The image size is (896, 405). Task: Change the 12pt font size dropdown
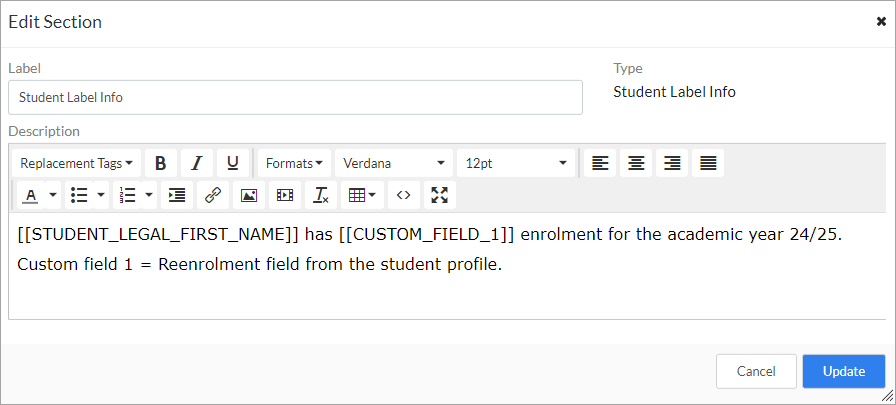pyautogui.click(x=516, y=163)
